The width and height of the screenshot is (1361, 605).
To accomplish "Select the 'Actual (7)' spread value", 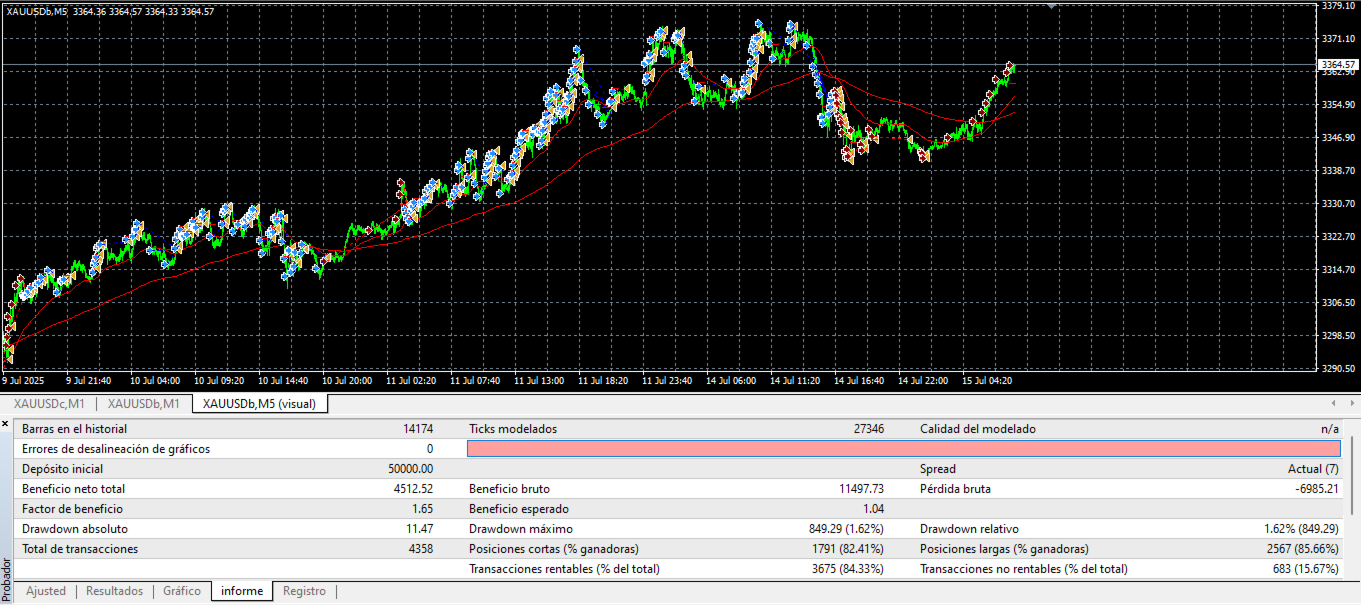I will click(1313, 469).
